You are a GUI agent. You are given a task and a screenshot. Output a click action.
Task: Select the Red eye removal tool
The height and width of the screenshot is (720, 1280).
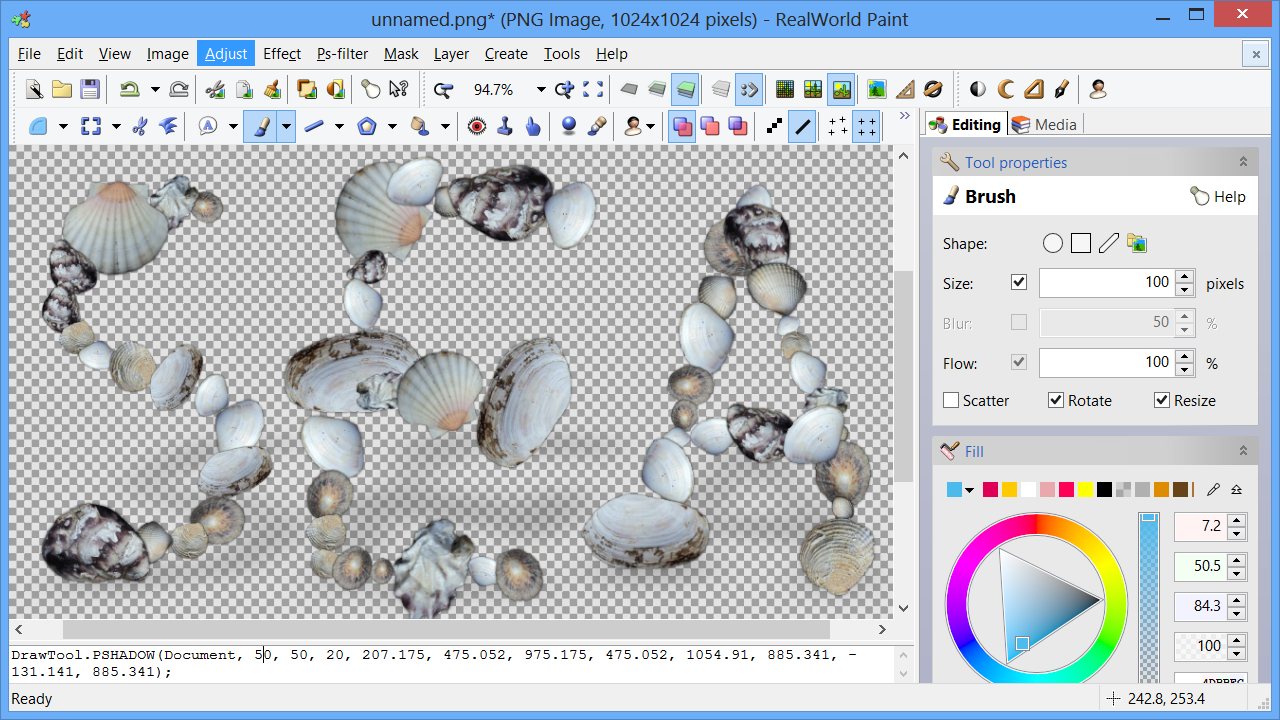(477, 126)
